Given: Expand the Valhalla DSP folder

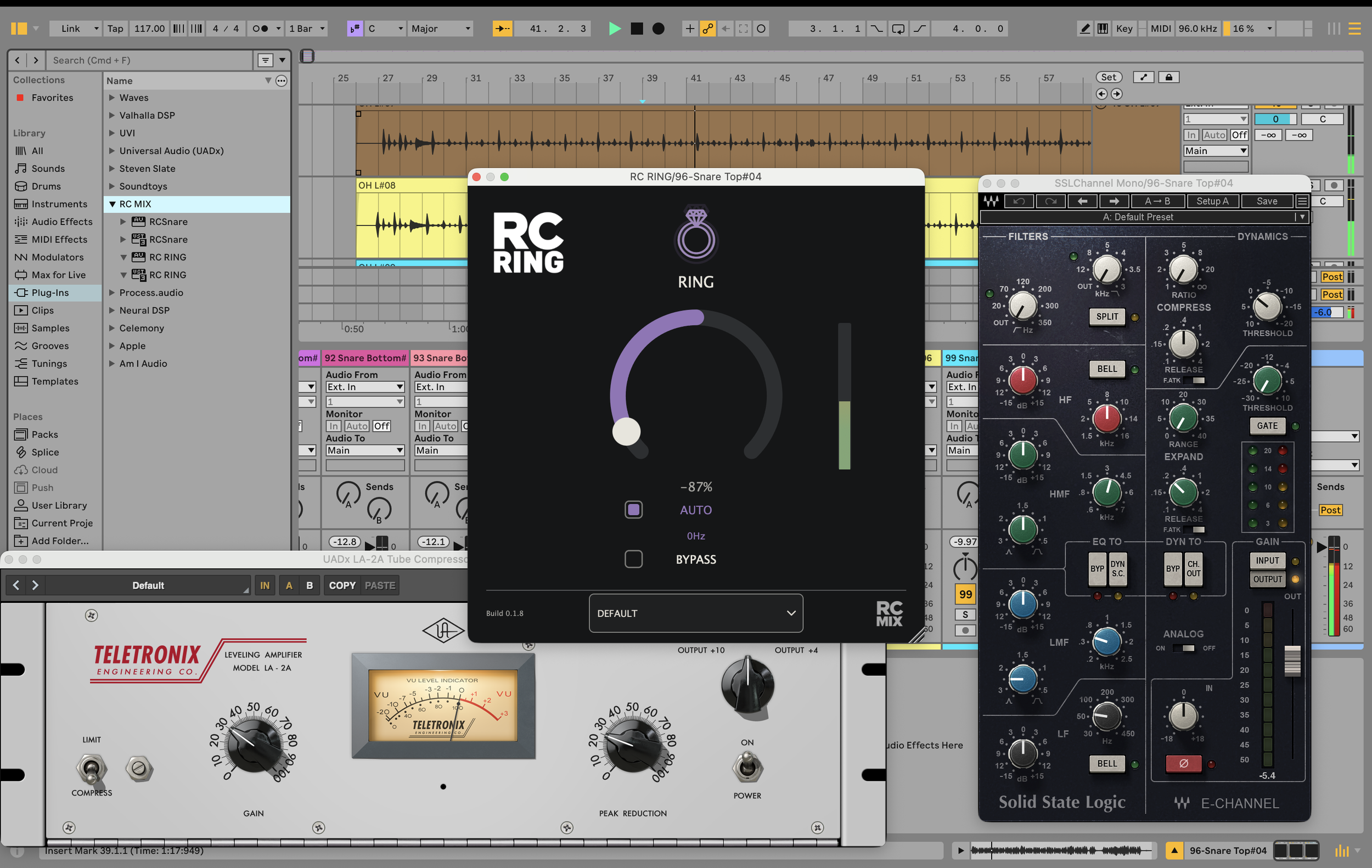Looking at the screenshot, I should coord(113,115).
